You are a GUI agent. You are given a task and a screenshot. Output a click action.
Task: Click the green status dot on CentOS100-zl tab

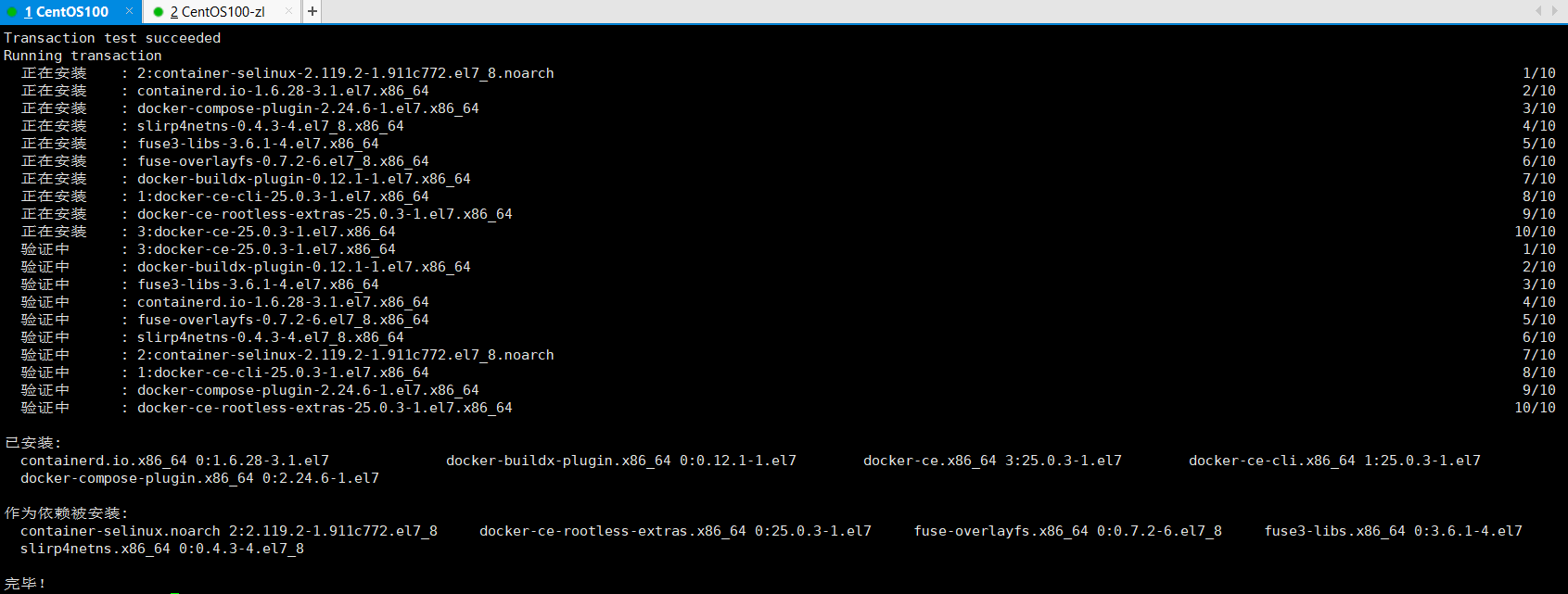(x=159, y=12)
